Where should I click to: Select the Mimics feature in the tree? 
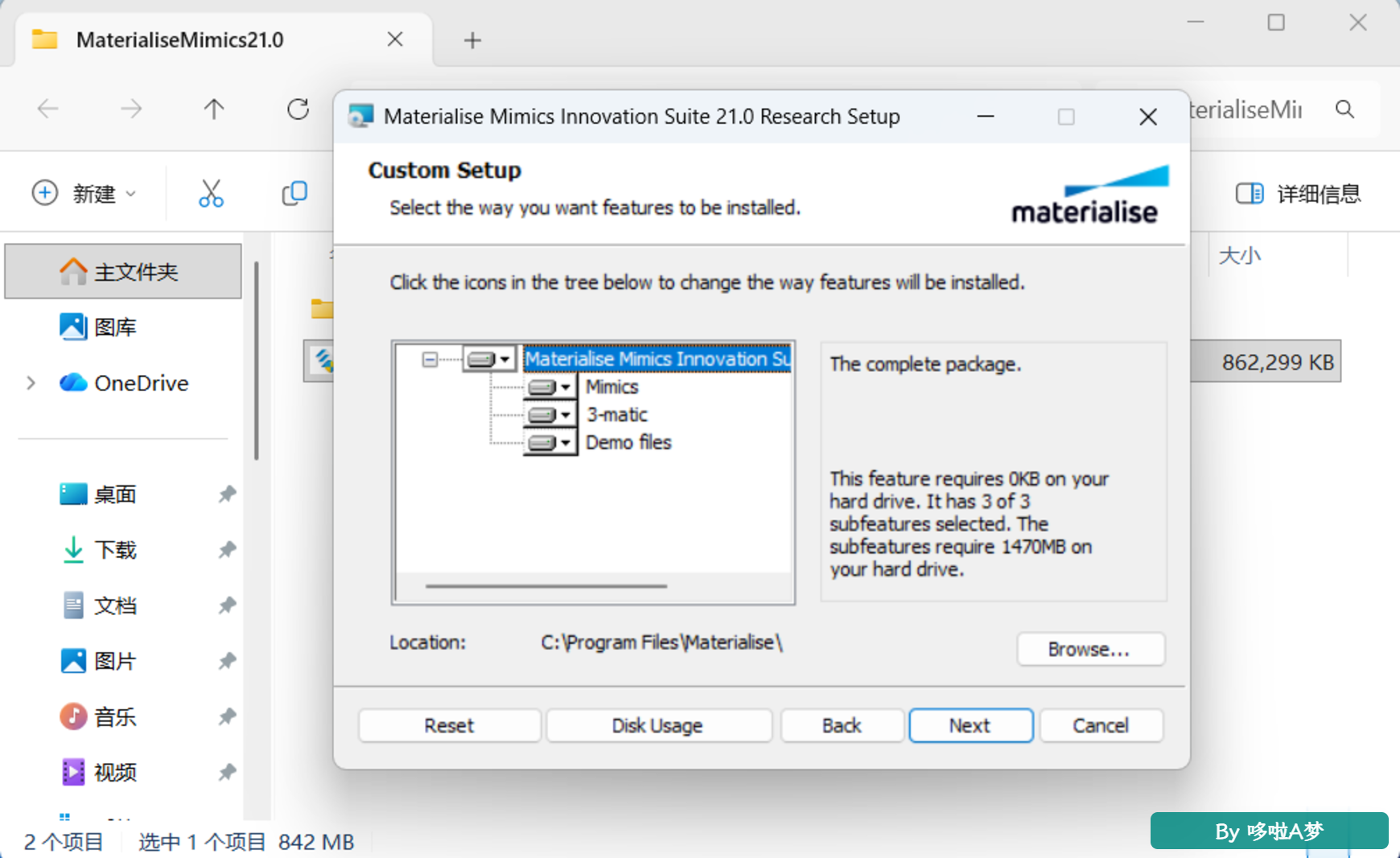tap(612, 387)
